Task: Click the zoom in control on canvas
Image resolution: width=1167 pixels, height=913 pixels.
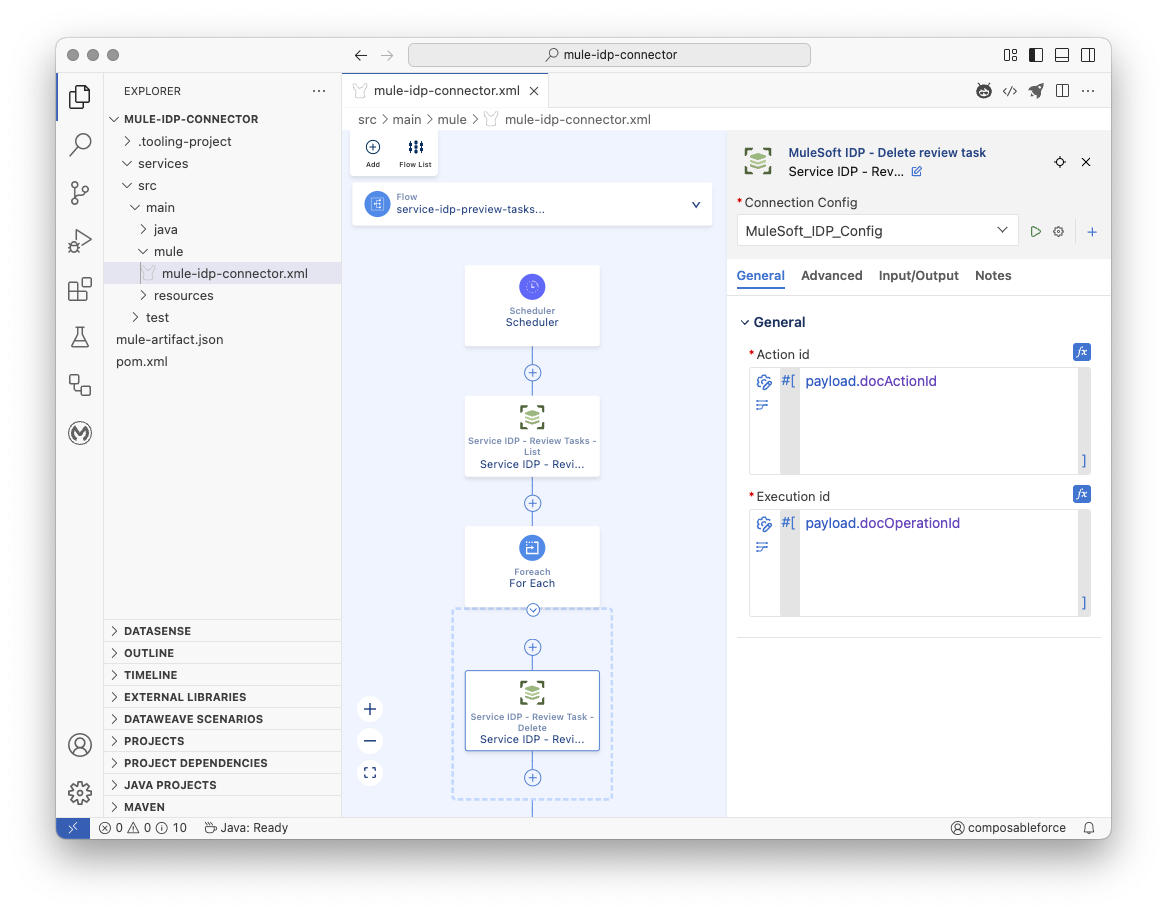Action: 370,708
